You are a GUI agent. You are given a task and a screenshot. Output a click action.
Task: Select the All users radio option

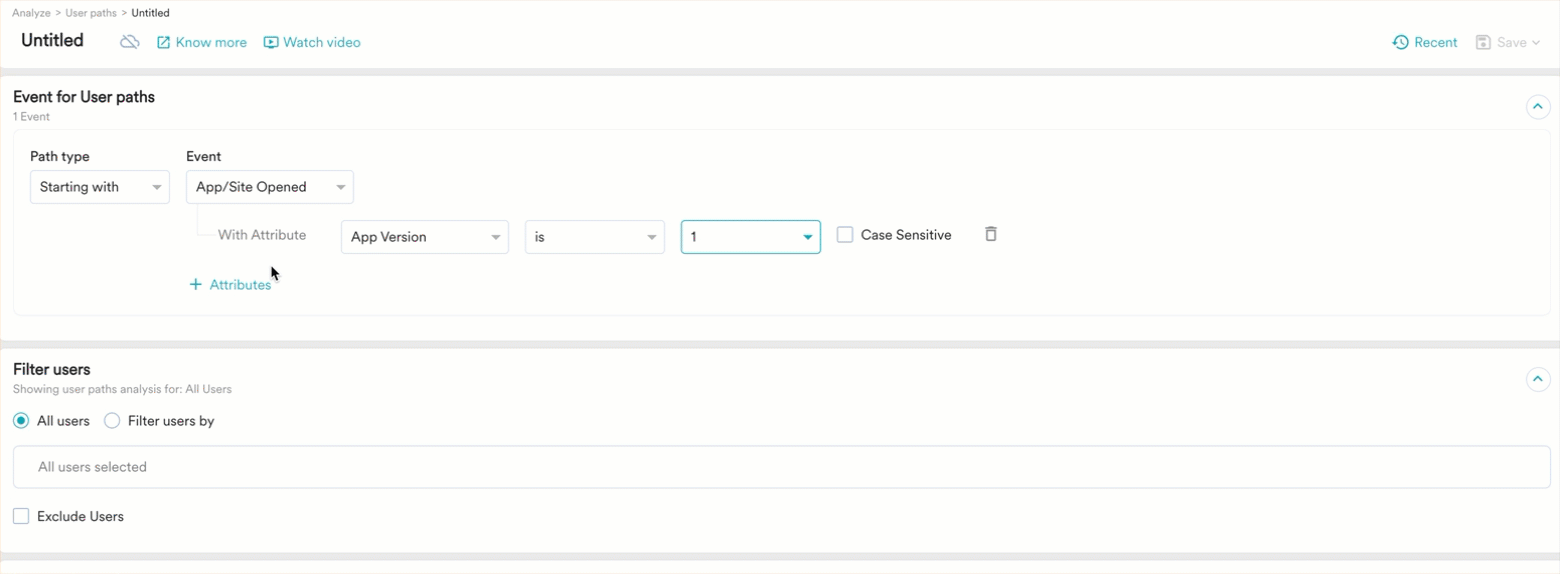pyautogui.click(x=21, y=421)
